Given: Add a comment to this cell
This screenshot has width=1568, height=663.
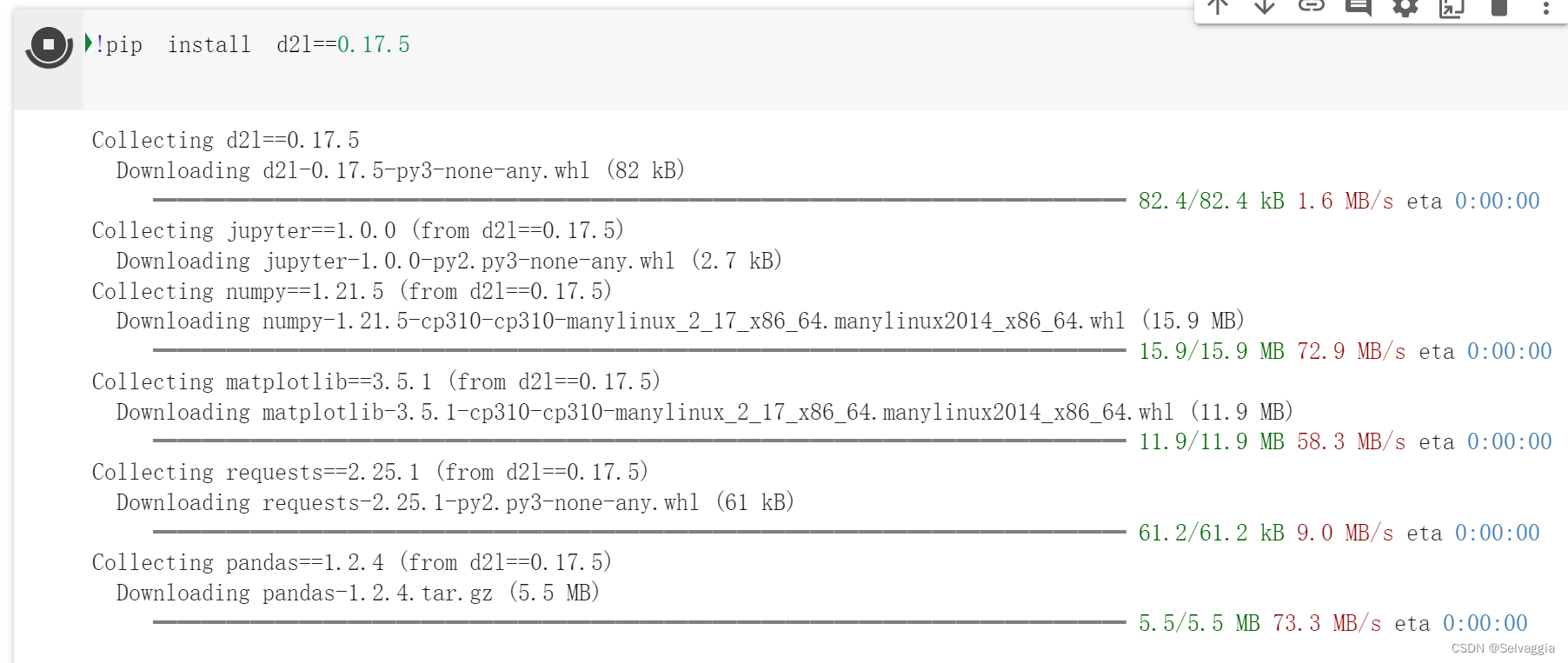Looking at the screenshot, I should pos(1358,7).
